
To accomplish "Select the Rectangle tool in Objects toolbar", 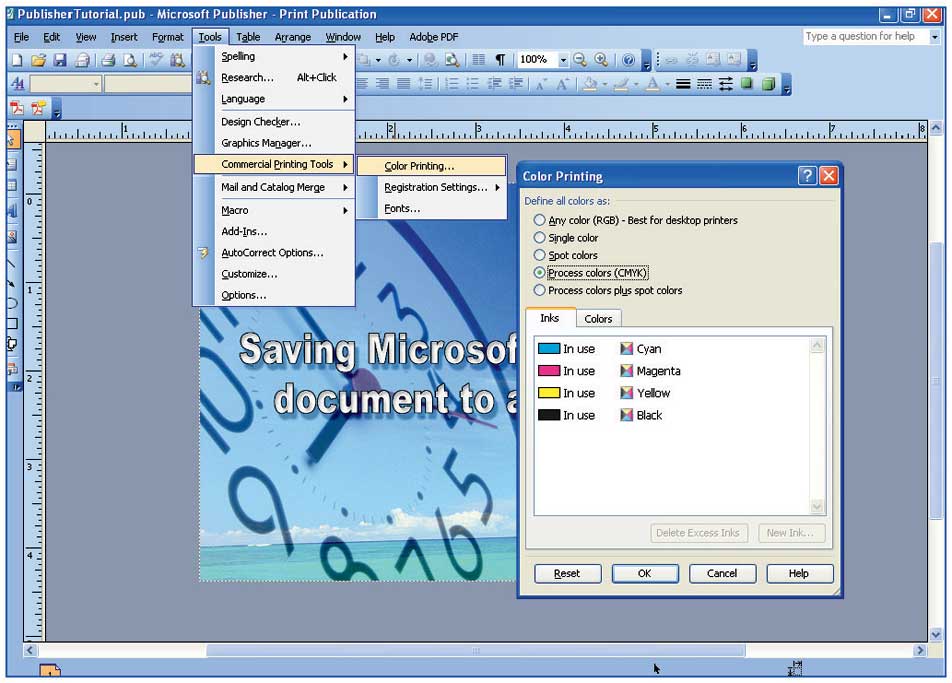I will [x=12, y=324].
